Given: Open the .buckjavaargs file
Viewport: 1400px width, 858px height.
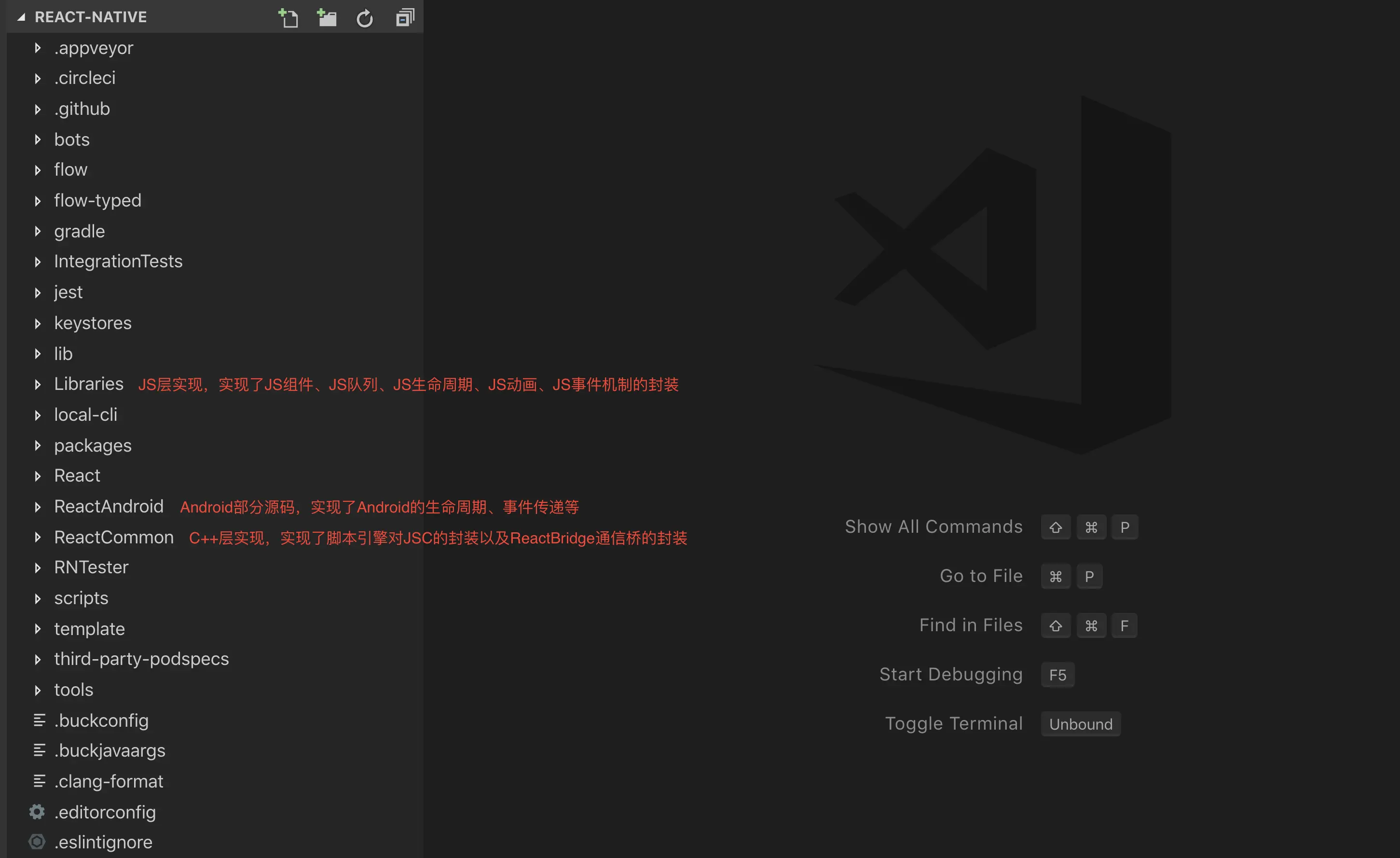Looking at the screenshot, I should tap(110, 750).
